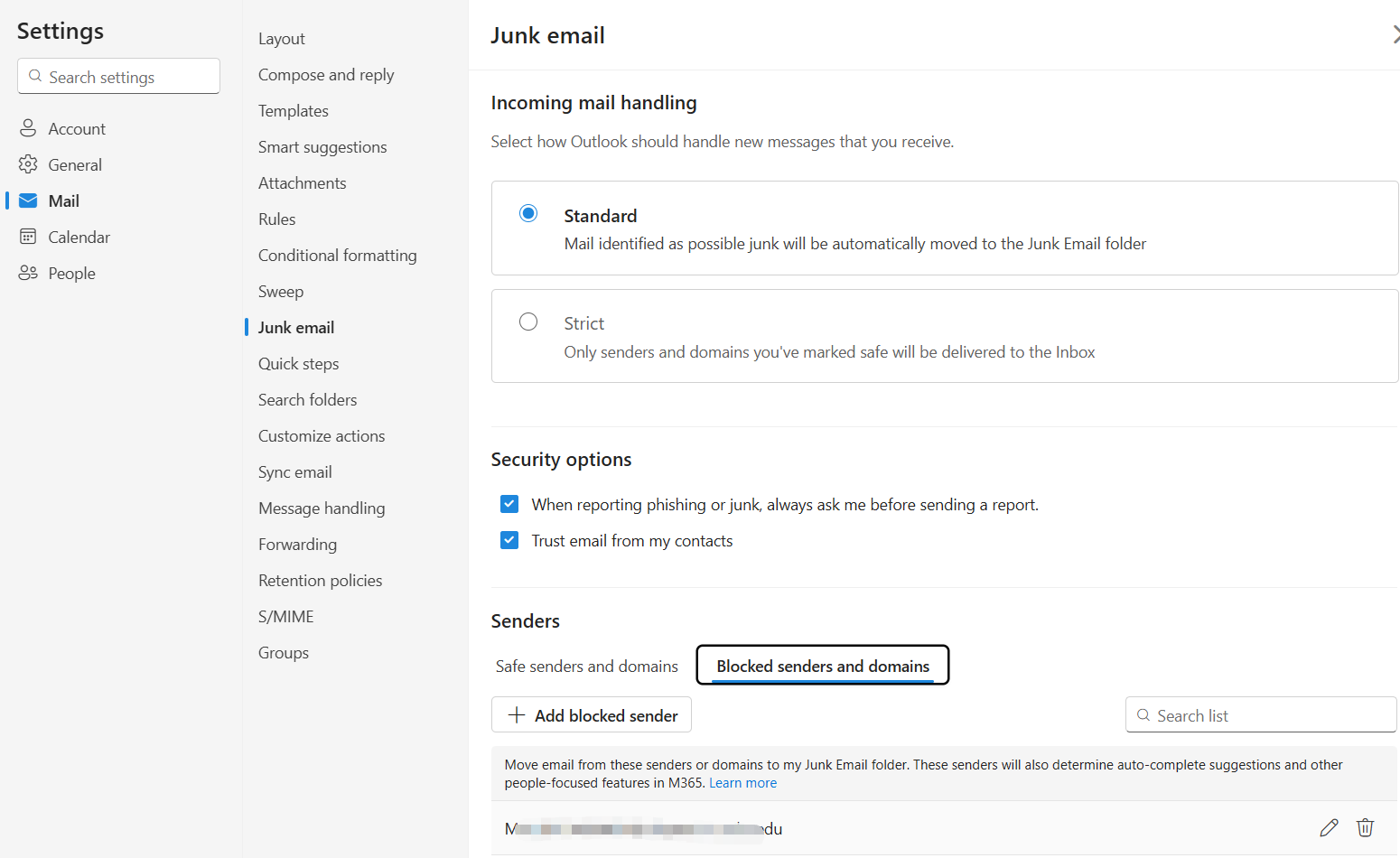Click the General gear icon

28,164
